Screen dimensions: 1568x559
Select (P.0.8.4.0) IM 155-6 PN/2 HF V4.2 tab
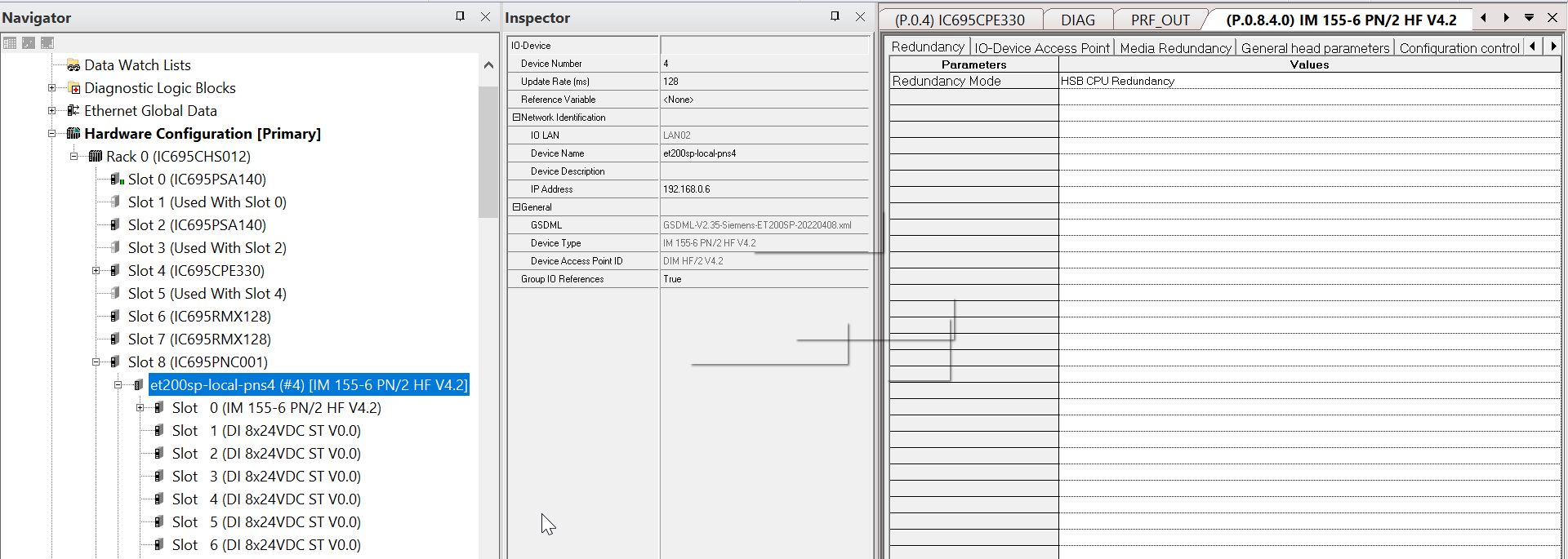click(x=1341, y=20)
